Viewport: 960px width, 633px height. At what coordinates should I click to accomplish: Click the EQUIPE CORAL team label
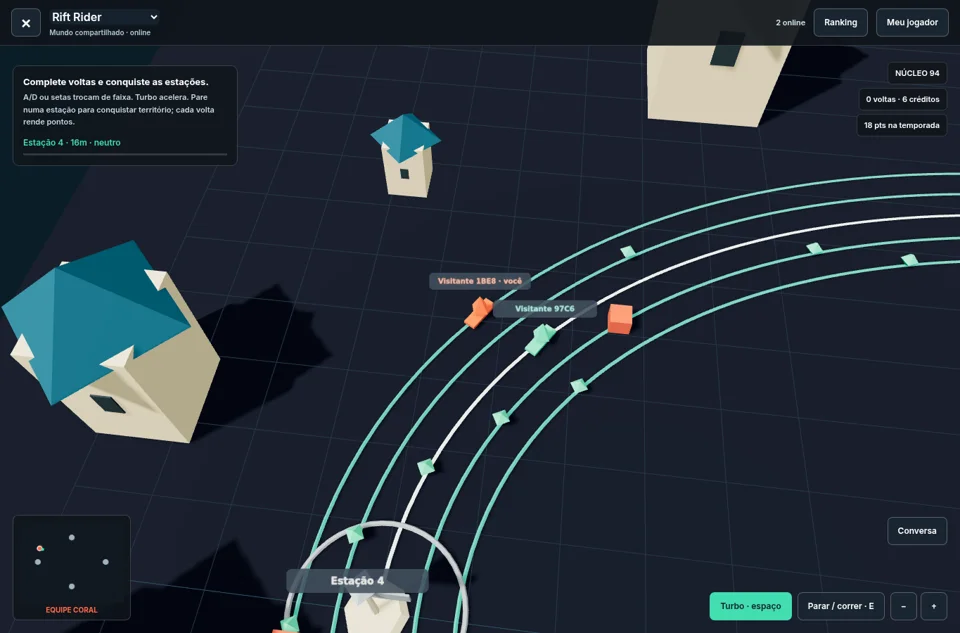pyautogui.click(x=72, y=610)
